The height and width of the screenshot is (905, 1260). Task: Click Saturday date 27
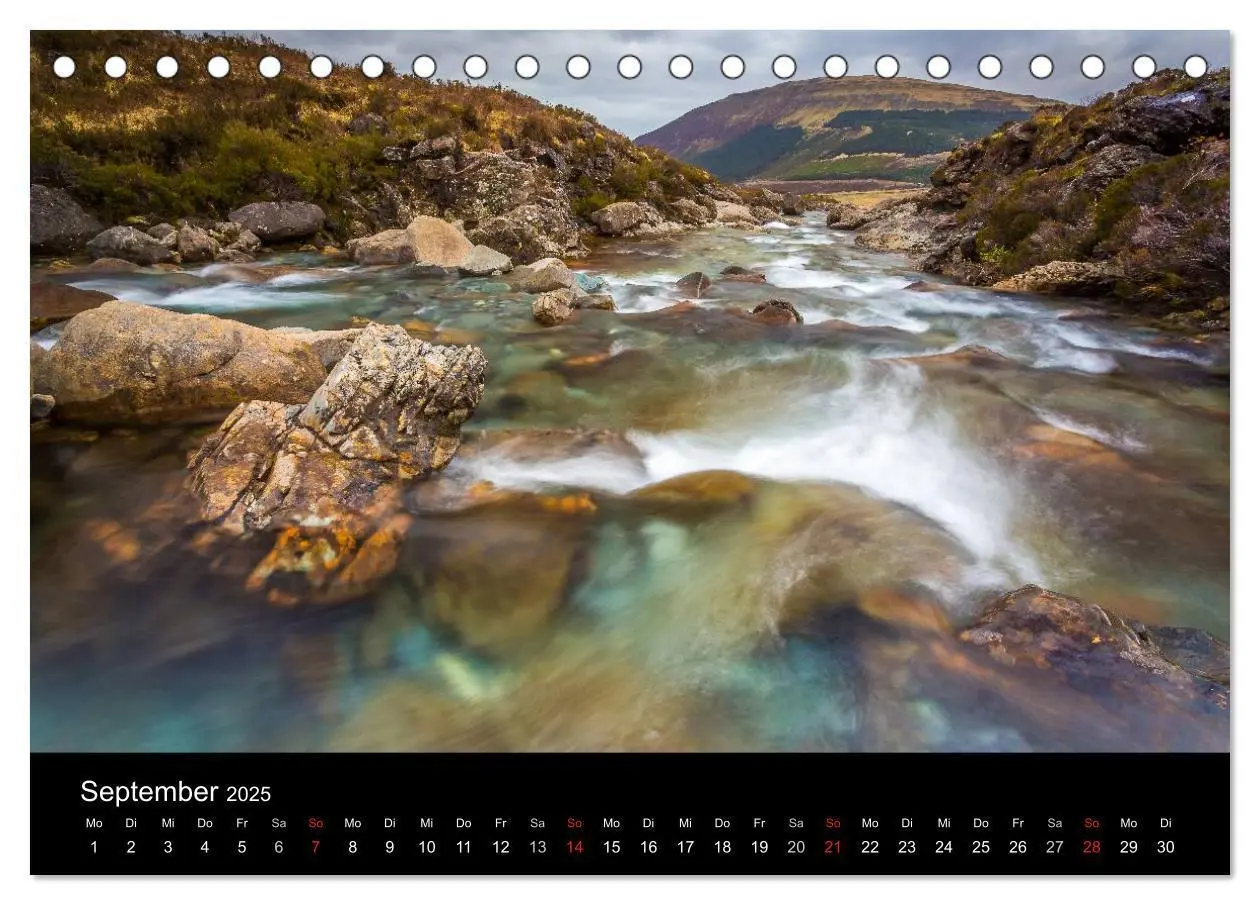tap(1056, 847)
